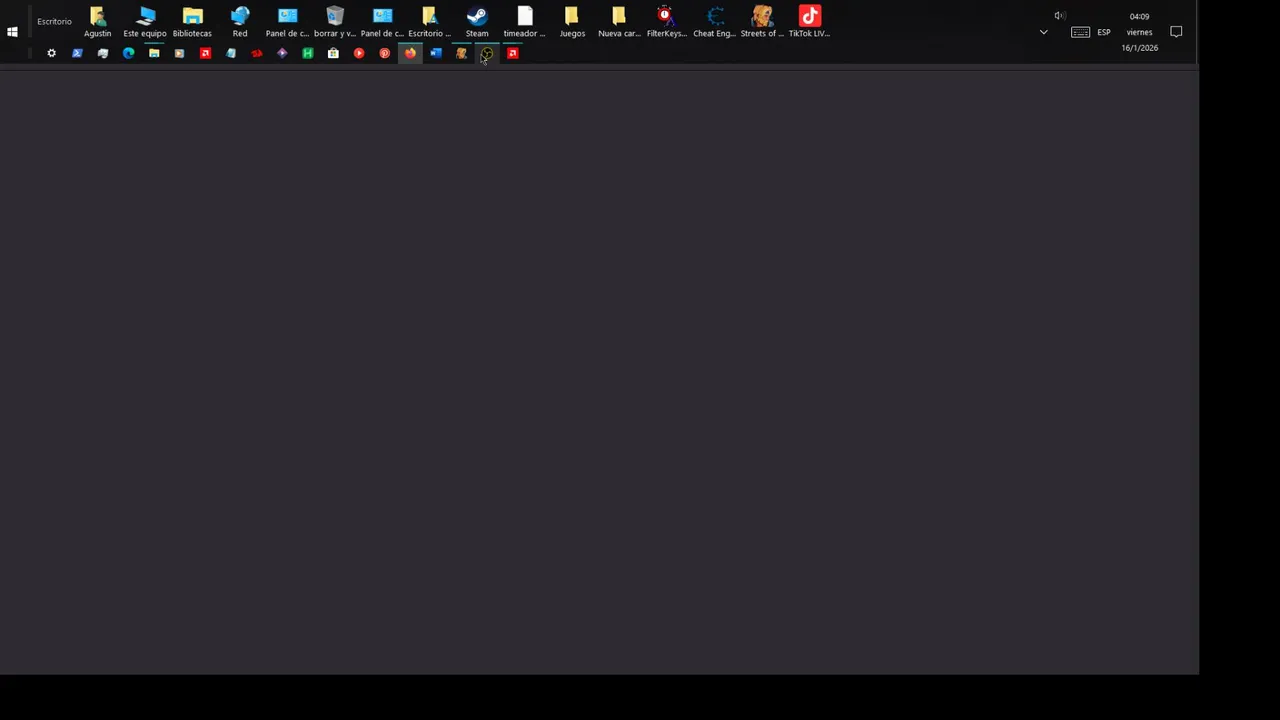Open the Windows Start menu
The height and width of the screenshot is (720, 1280).
[12, 32]
